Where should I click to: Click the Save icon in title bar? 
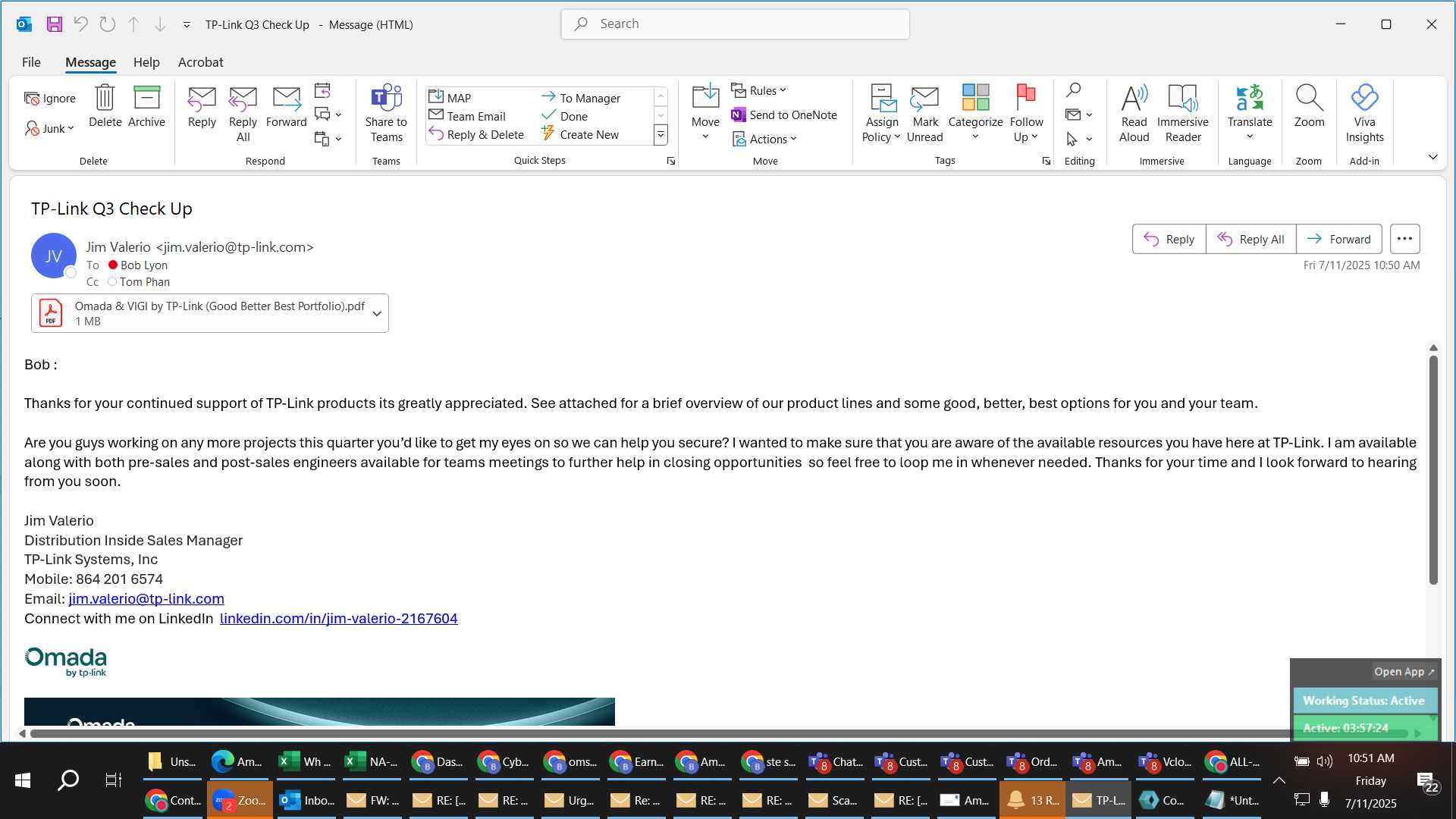[54, 24]
